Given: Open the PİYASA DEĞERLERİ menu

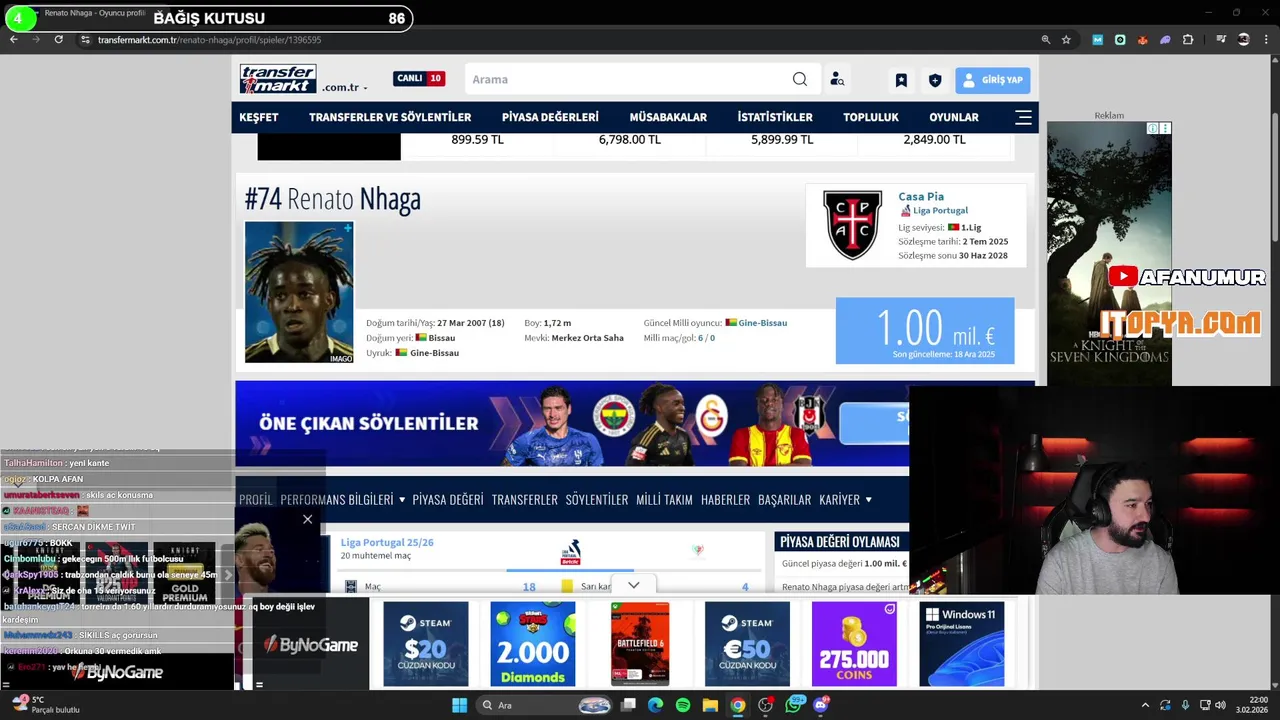Looking at the screenshot, I should click(x=550, y=117).
